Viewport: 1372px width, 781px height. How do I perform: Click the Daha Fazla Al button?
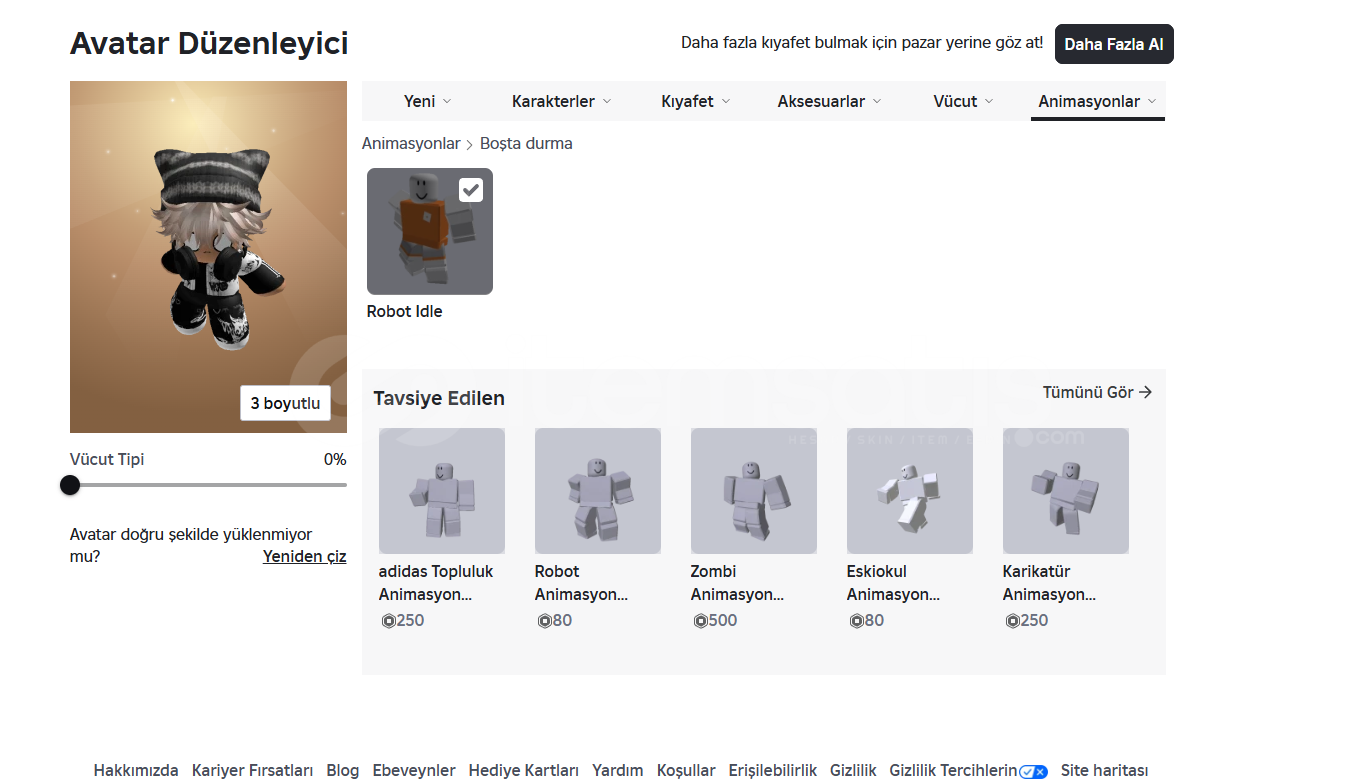pos(1114,44)
